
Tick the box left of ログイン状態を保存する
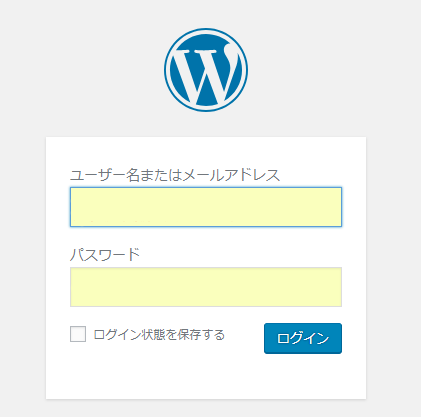78,334
